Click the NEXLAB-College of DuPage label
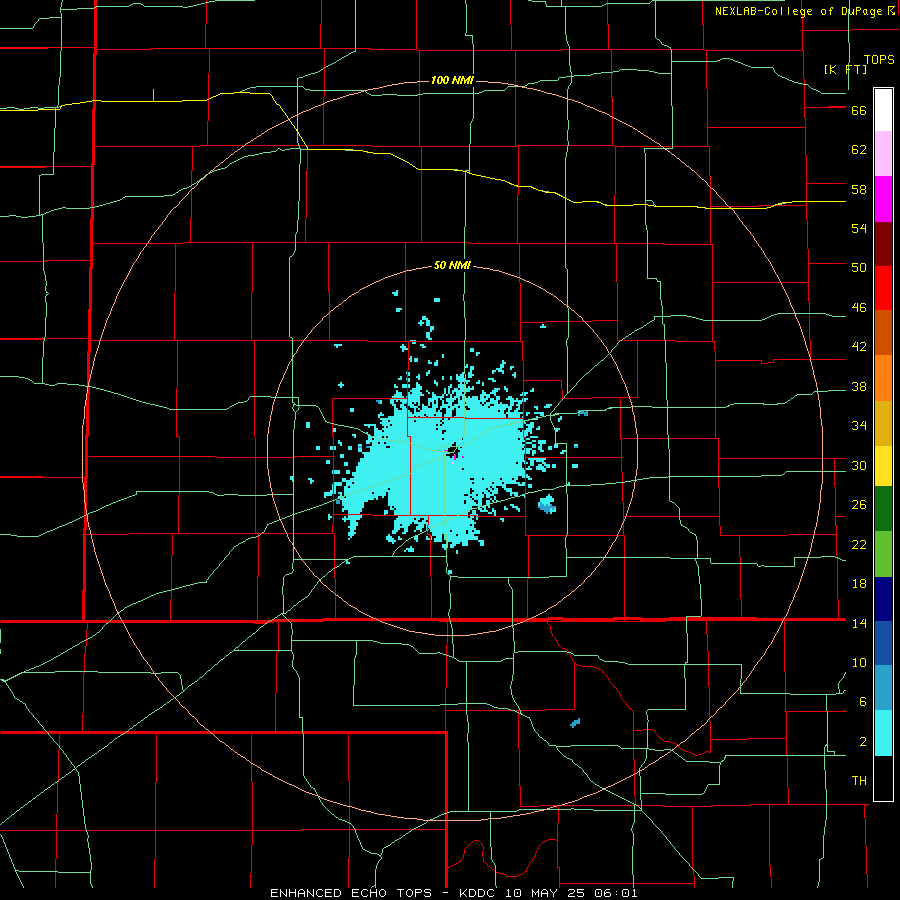This screenshot has height=900, width=900. coord(798,11)
